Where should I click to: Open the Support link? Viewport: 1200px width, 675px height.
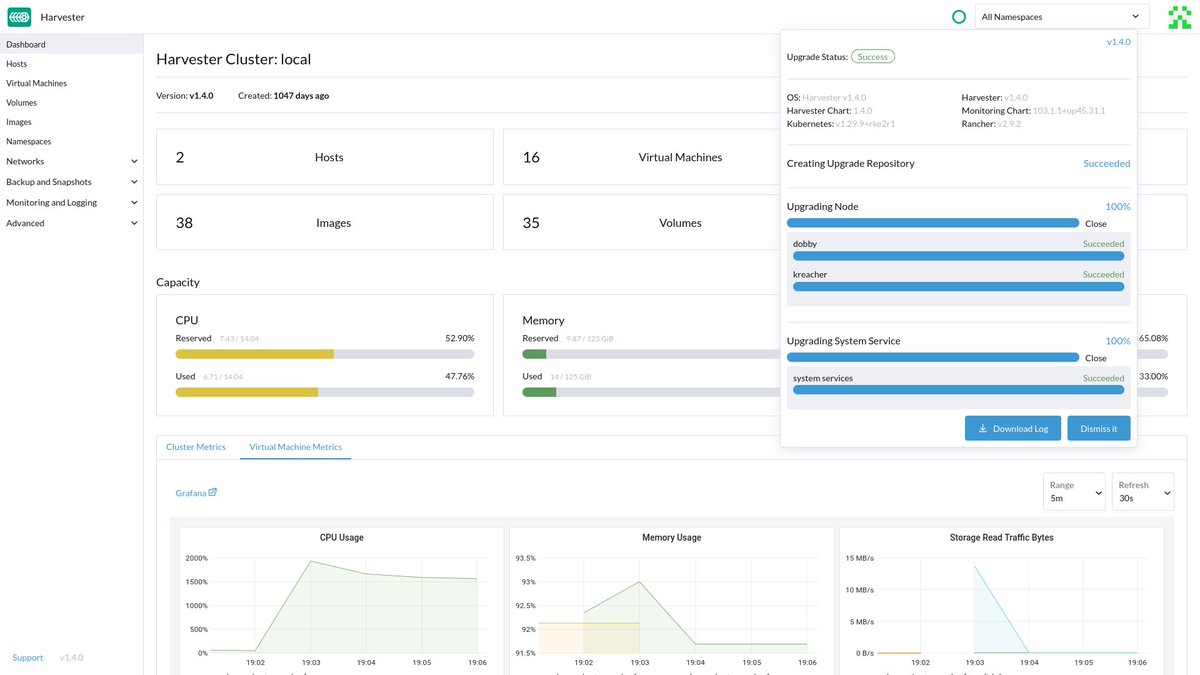pos(28,658)
